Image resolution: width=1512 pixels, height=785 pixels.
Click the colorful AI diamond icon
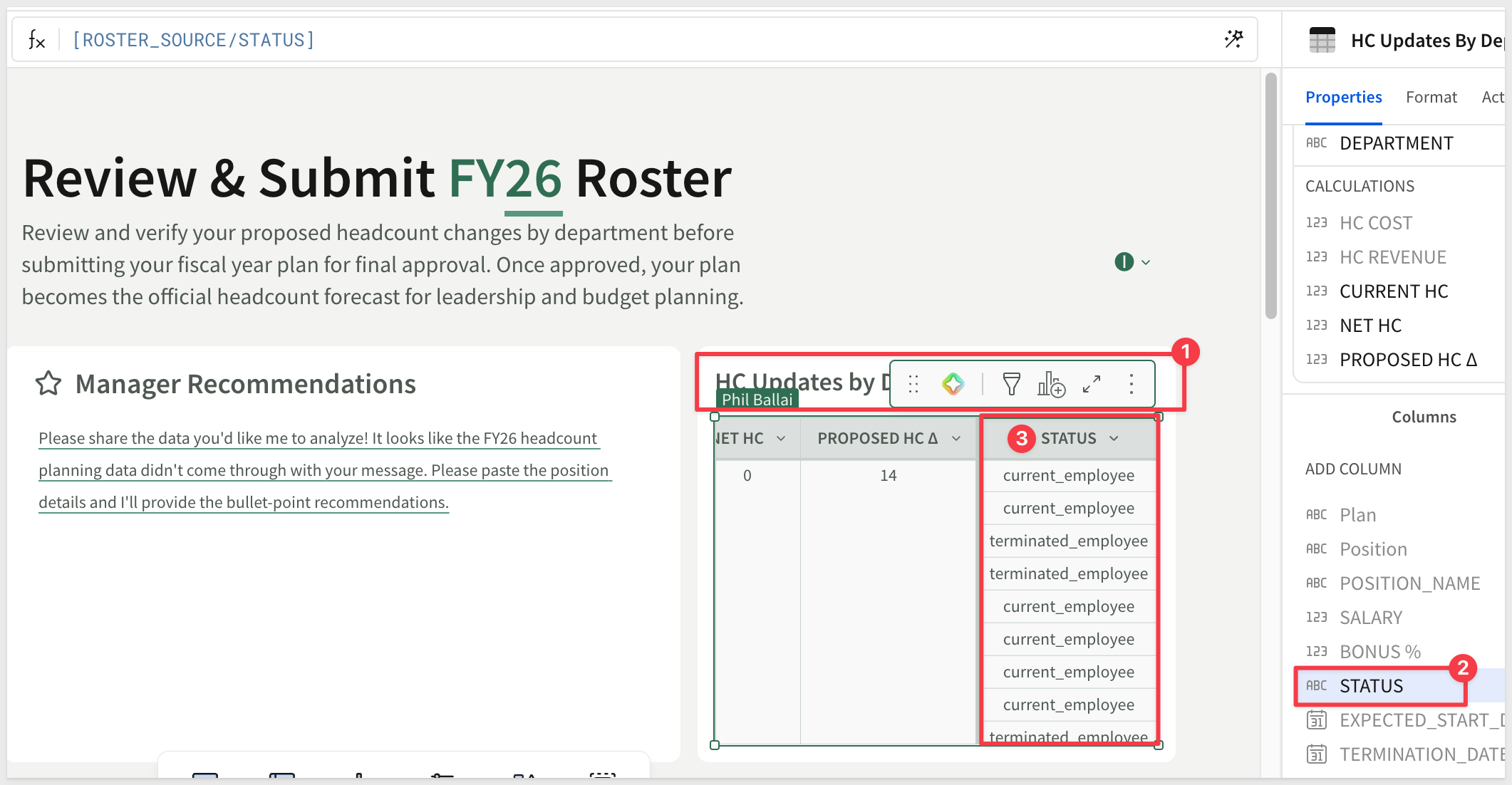coord(953,385)
